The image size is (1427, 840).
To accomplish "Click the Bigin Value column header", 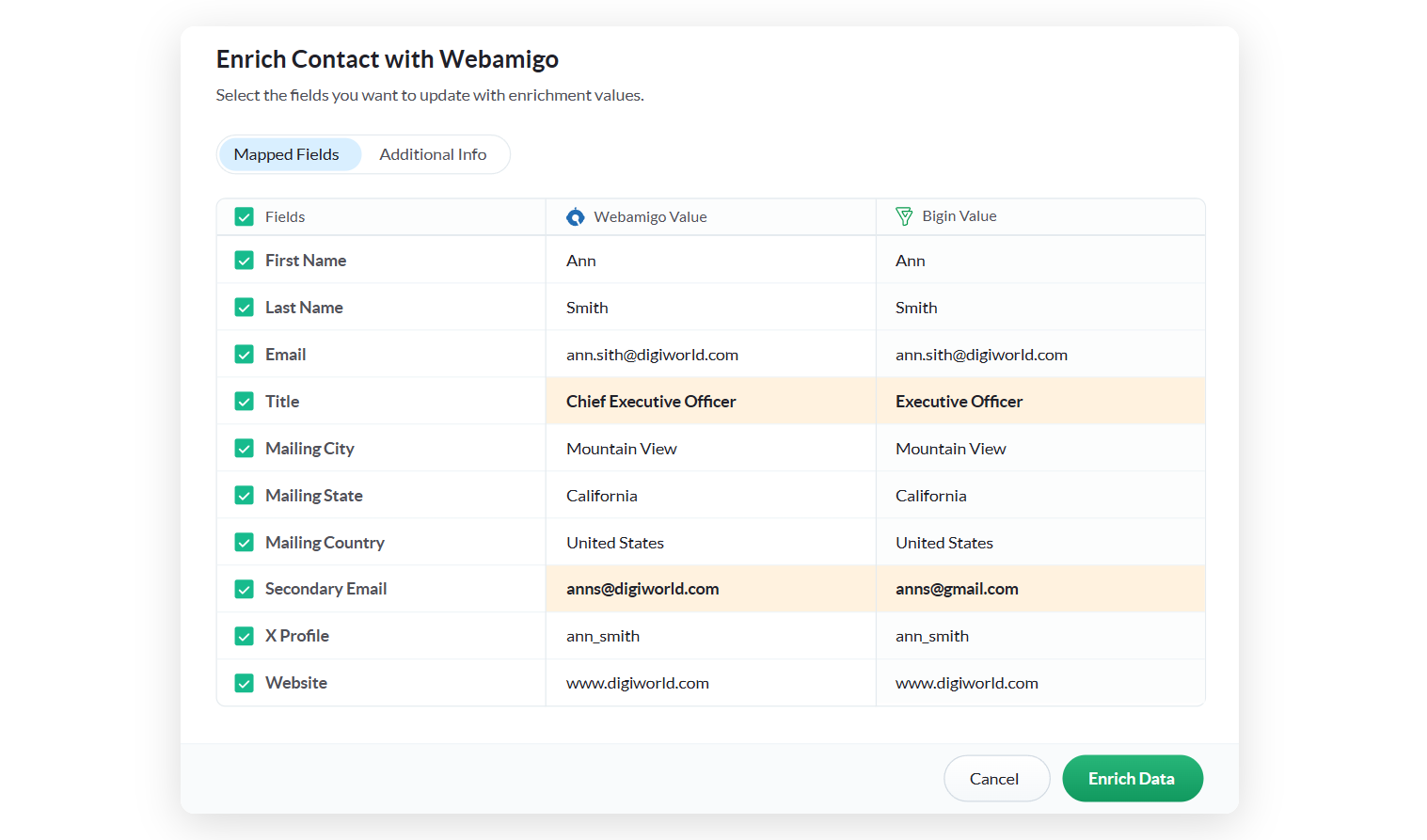I will [959, 216].
